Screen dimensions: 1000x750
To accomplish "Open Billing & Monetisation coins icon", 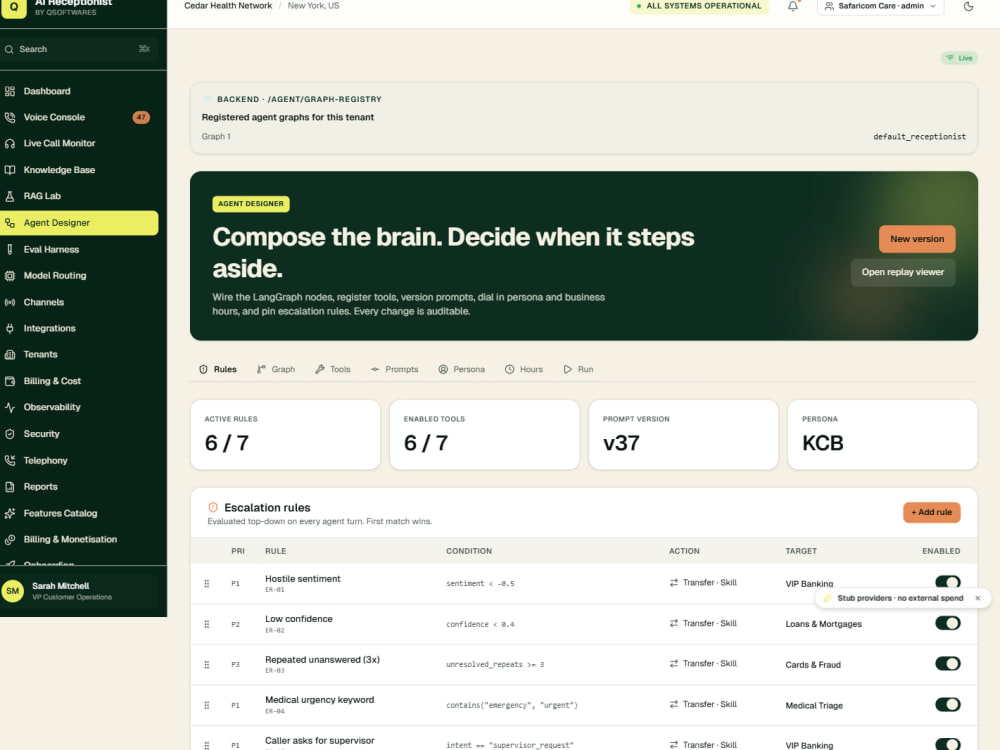I will coord(10,540).
